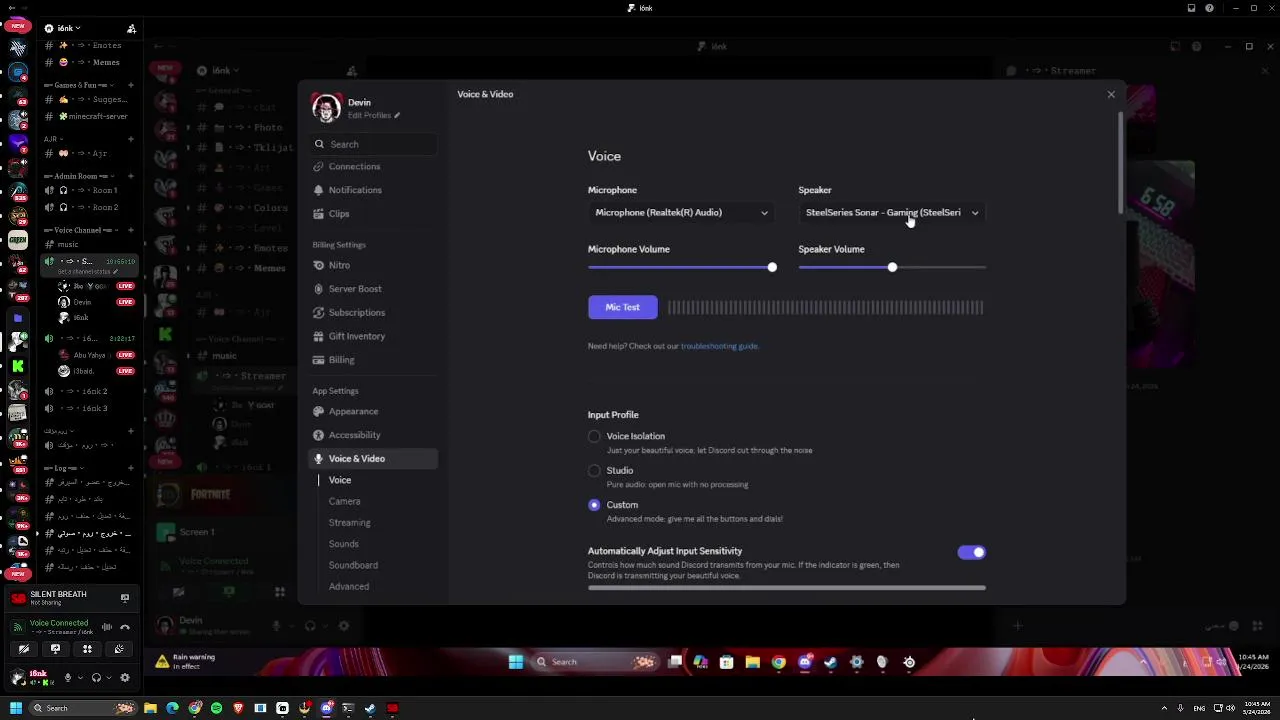Click Chrome icon in the inner taskbar
The height and width of the screenshot is (720, 1280).
click(778, 662)
